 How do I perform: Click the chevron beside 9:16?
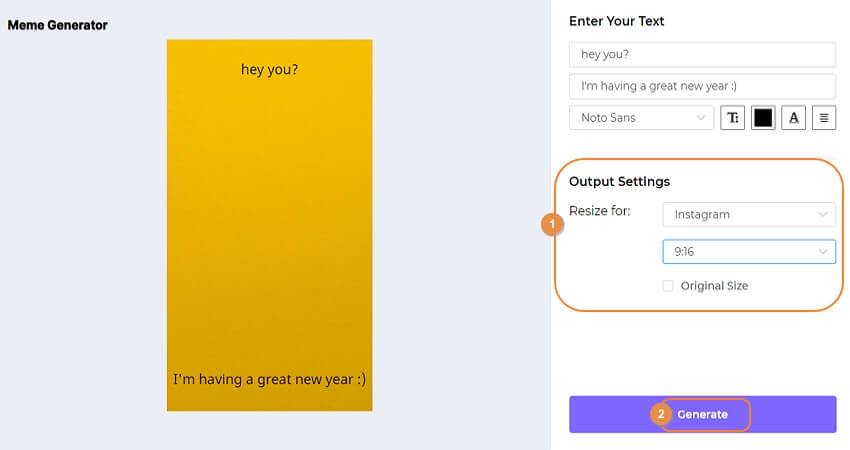pos(823,252)
